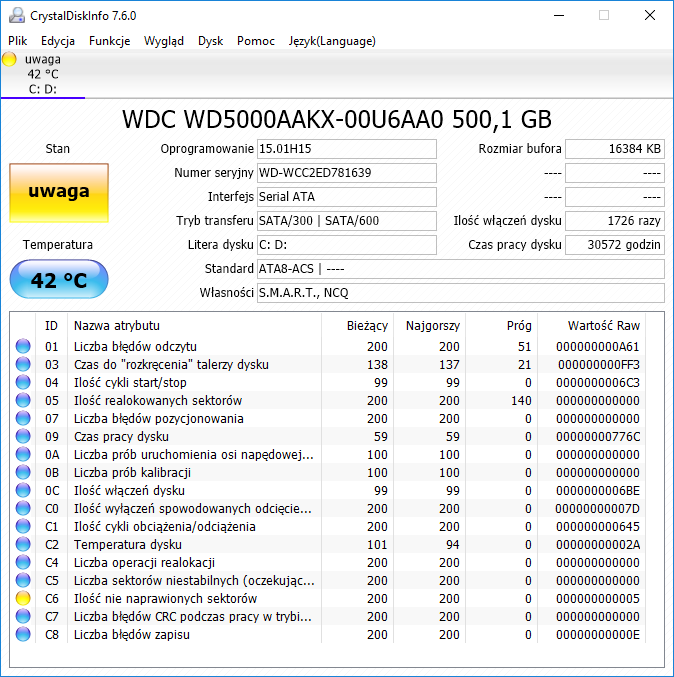Image resolution: width=674 pixels, height=677 pixels.
Task: Click the Tryb transferu field SATA/300 | SATA/600
Action: 347,221
